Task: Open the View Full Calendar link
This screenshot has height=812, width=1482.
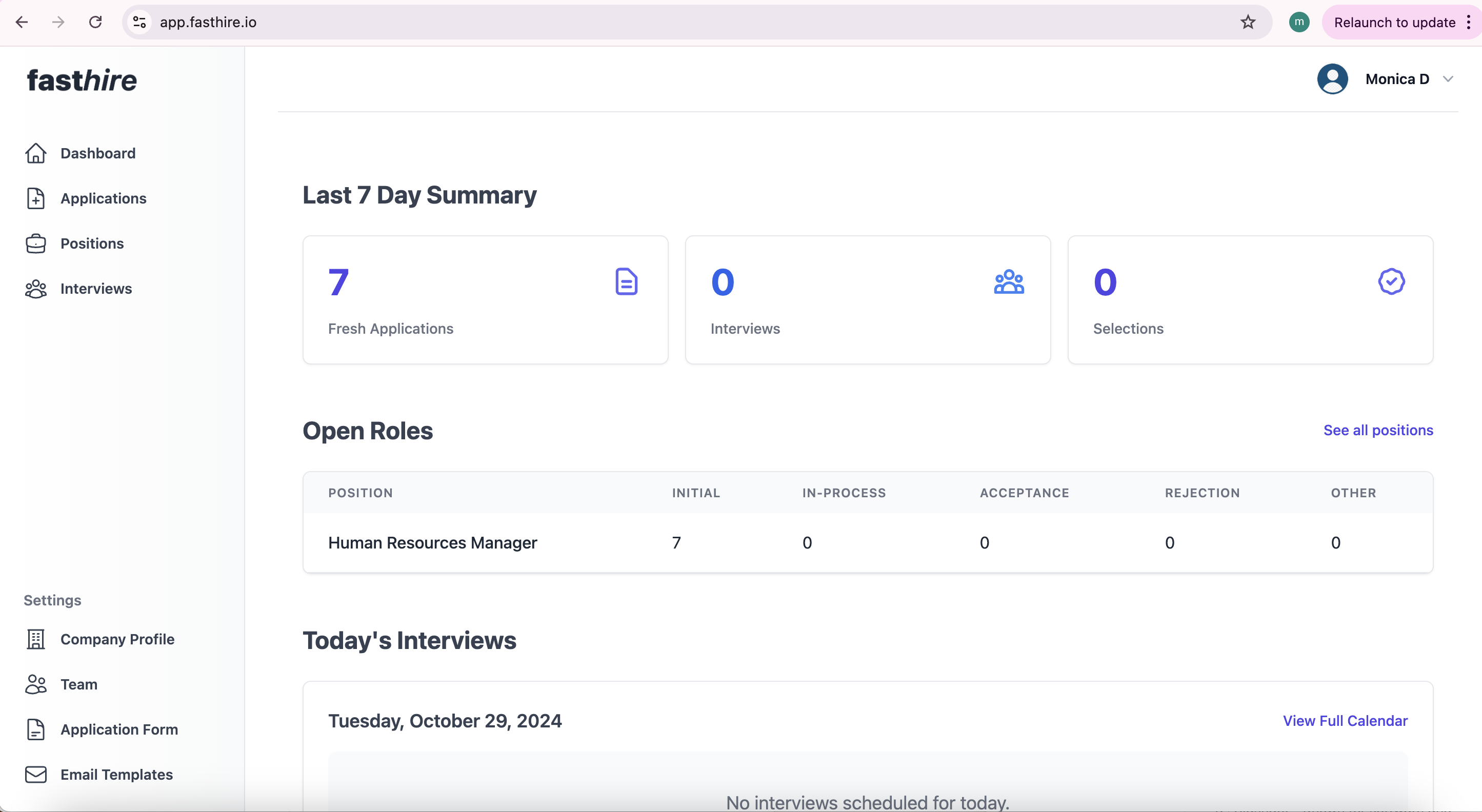Action: click(x=1345, y=721)
